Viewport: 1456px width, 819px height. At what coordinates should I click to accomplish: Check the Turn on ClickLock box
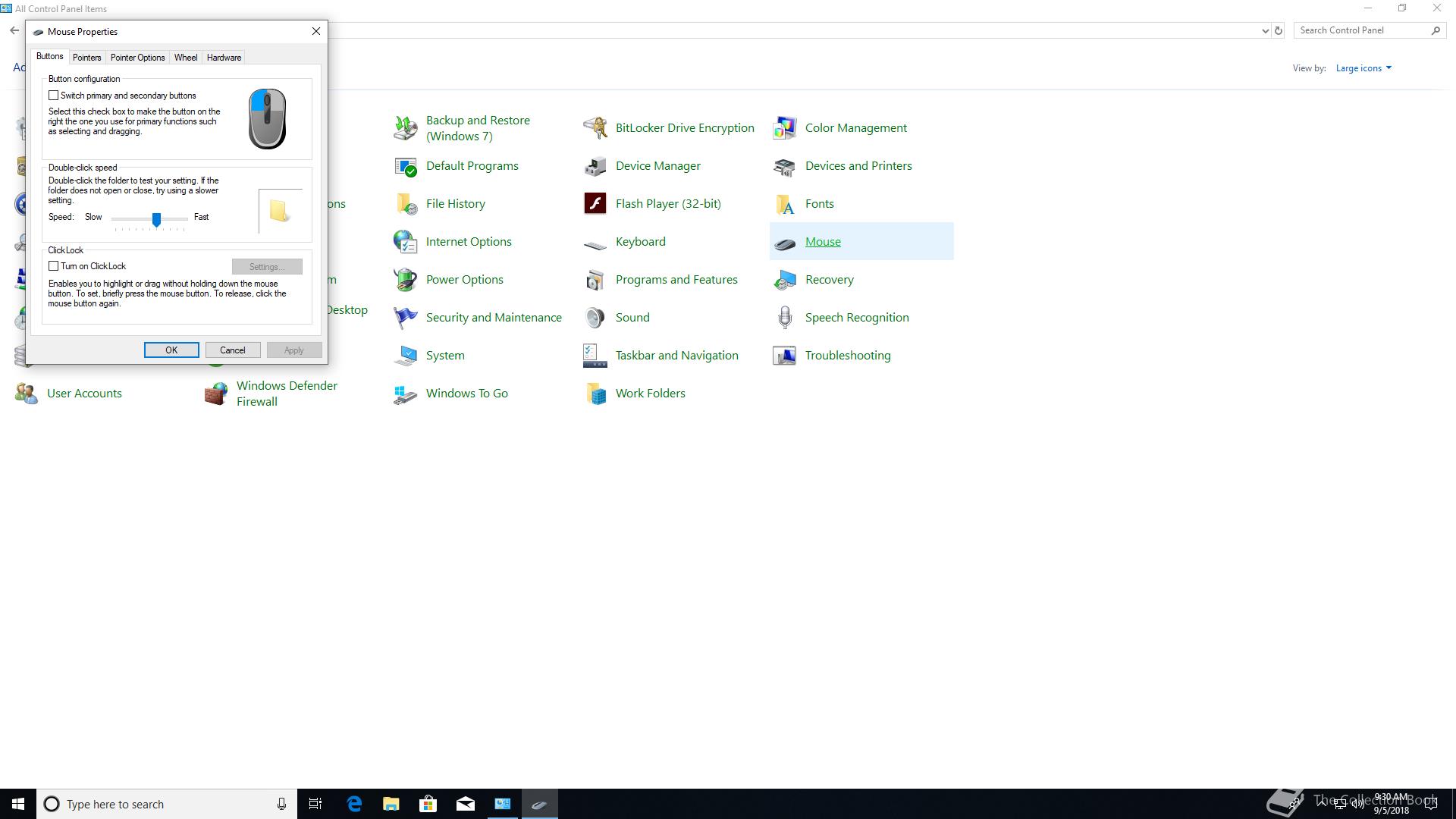(x=54, y=266)
